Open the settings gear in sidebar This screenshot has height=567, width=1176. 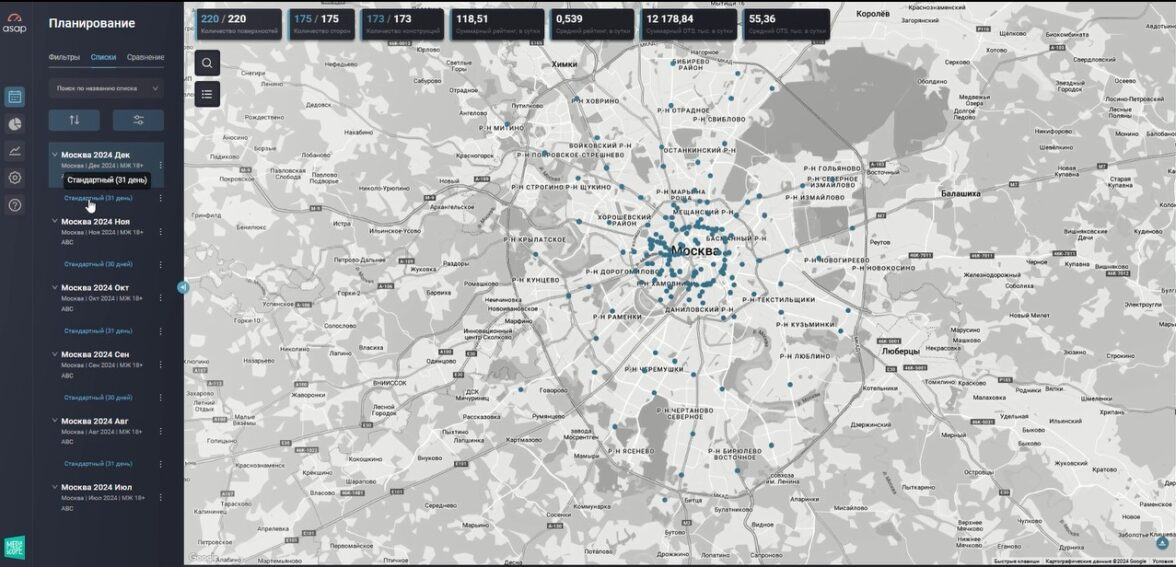coord(14,178)
